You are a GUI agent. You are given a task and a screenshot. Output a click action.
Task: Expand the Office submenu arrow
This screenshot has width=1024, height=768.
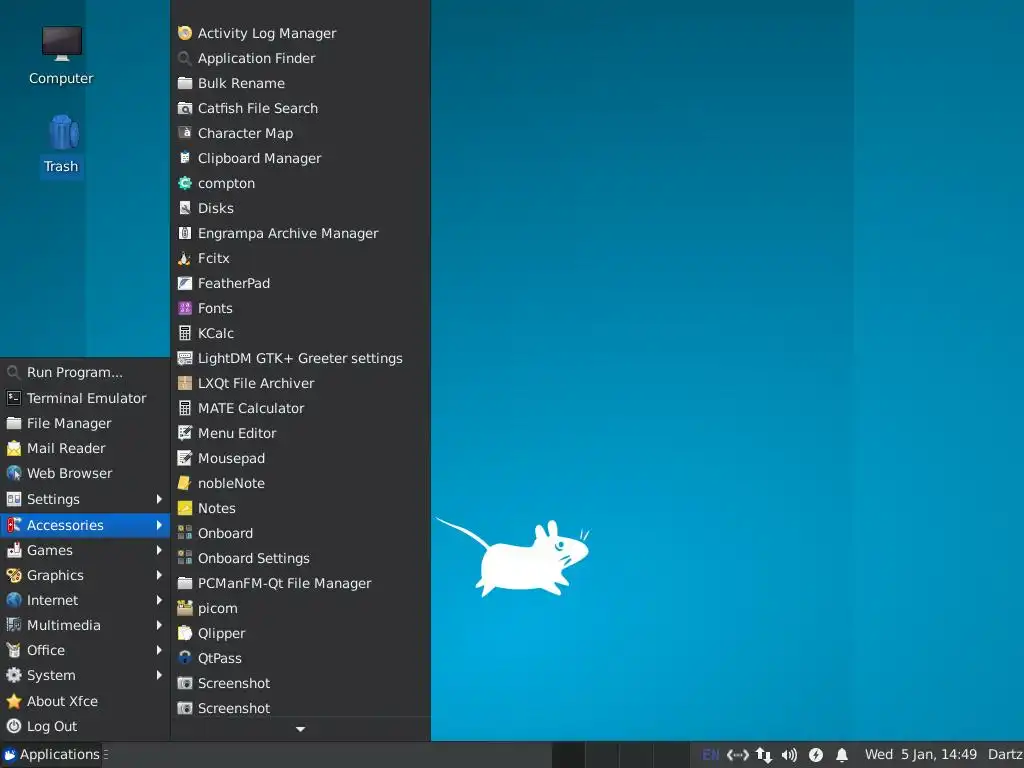coord(159,650)
